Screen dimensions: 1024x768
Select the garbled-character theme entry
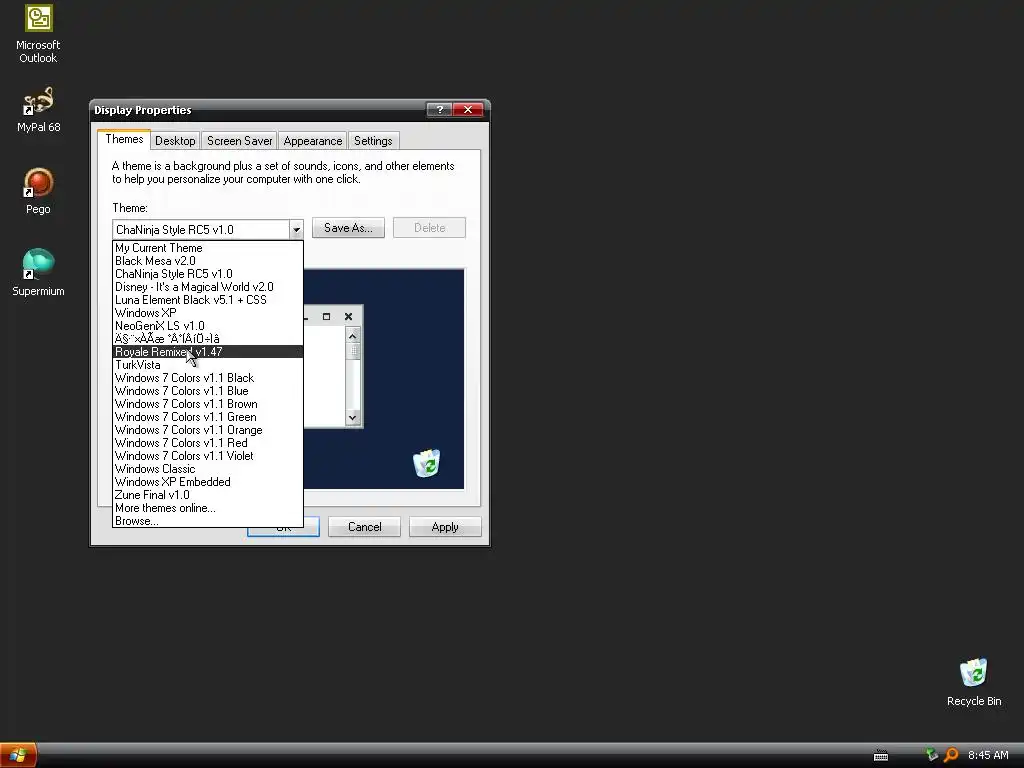(208, 339)
